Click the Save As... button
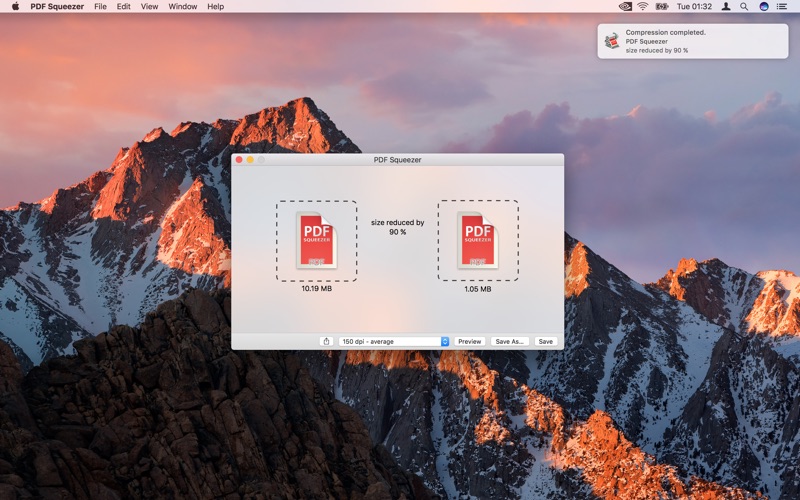This screenshot has height=500, width=800. (509, 341)
